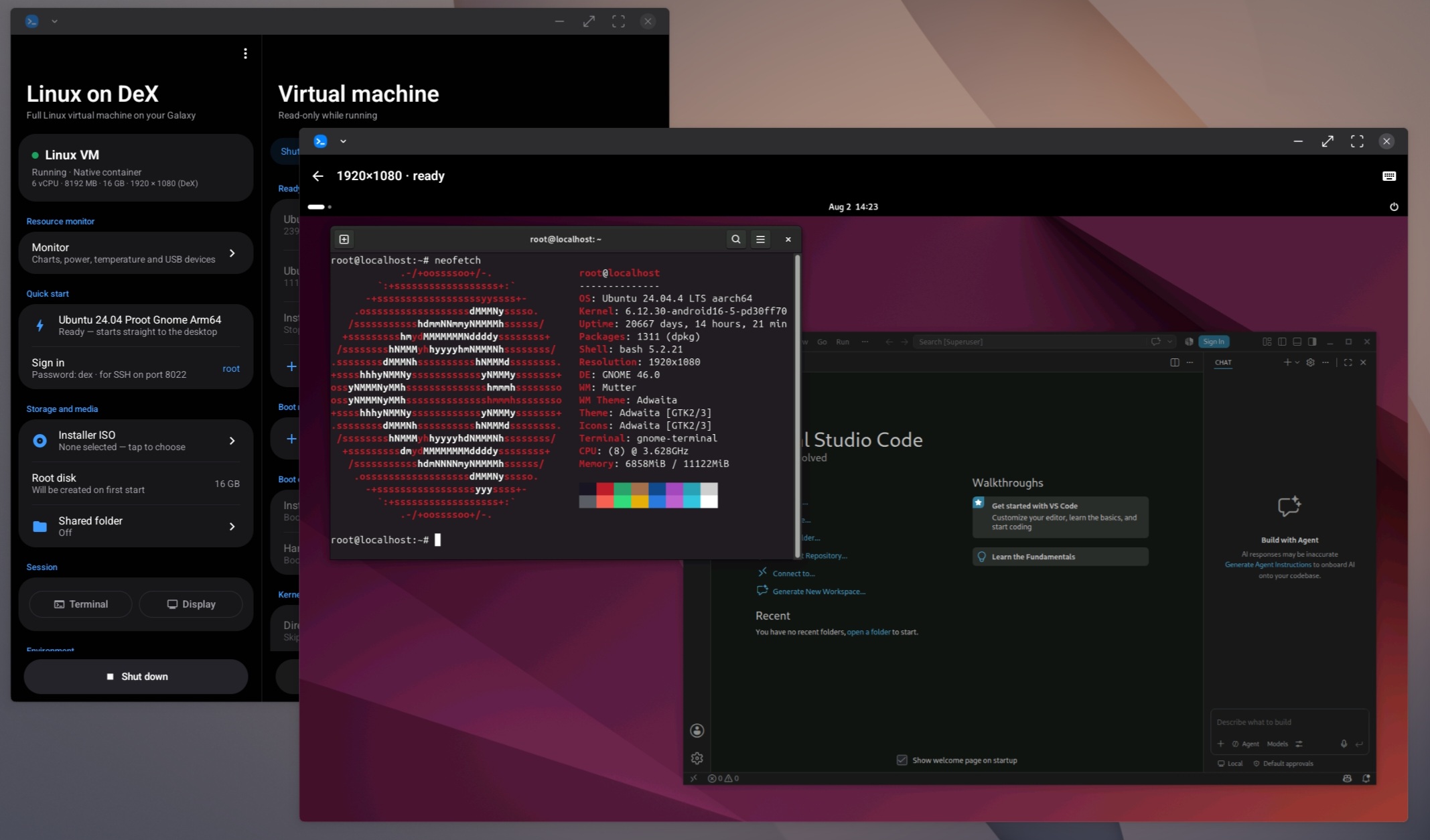Screen dimensions: 1430x840
Task: Toggle secondary sidebar layout icon in VS Code title
Action: click(x=1312, y=342)
